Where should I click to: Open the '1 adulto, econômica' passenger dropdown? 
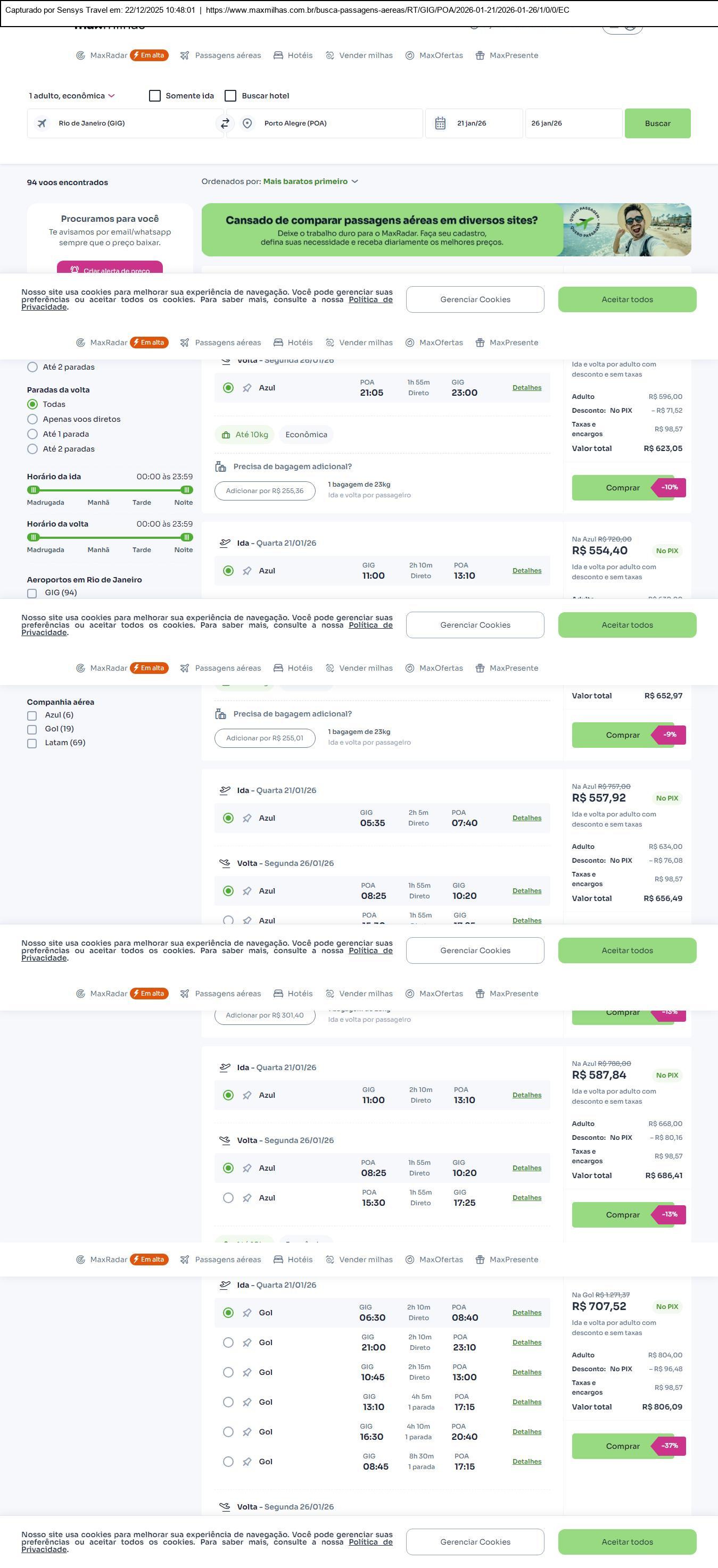click(x=72, y=96)
